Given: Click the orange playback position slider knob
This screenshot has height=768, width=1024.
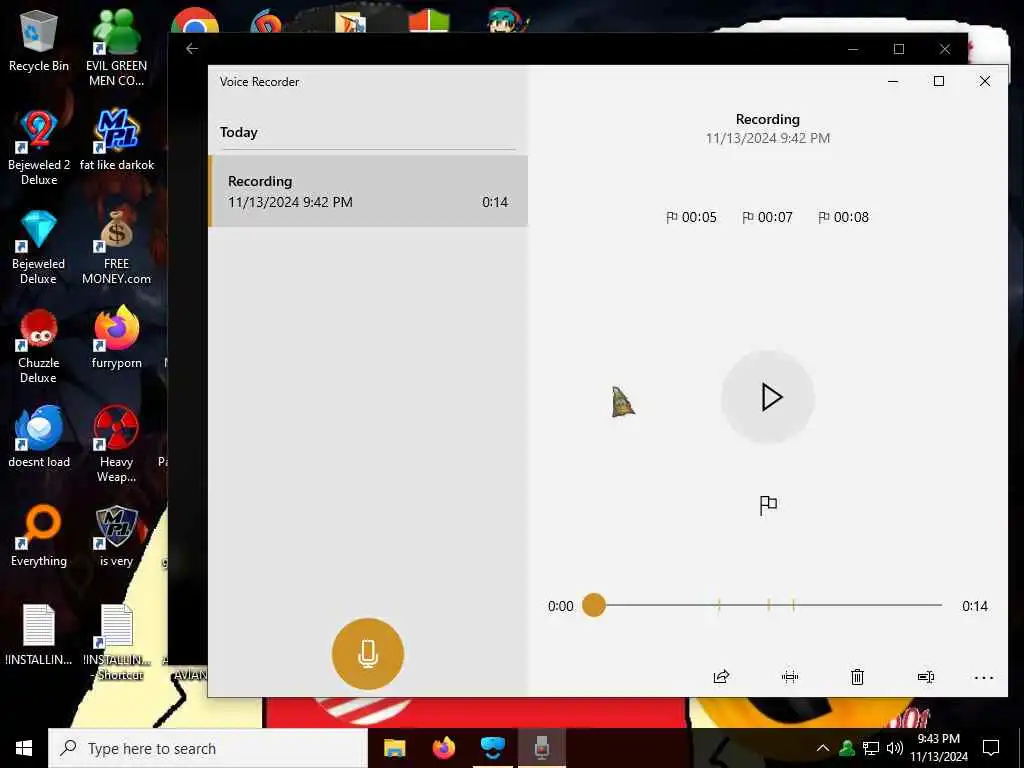Looking at the screenshot, I should tap(594, 605).
